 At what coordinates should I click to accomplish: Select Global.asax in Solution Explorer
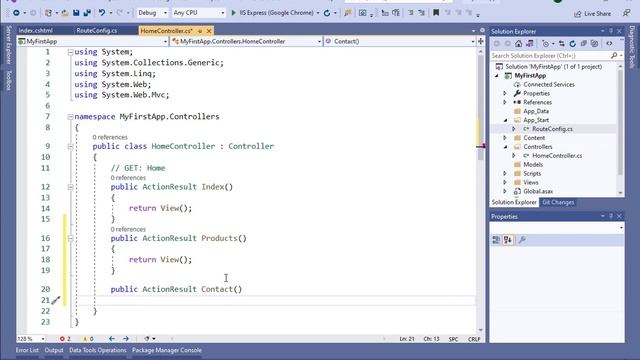point(538,191)
